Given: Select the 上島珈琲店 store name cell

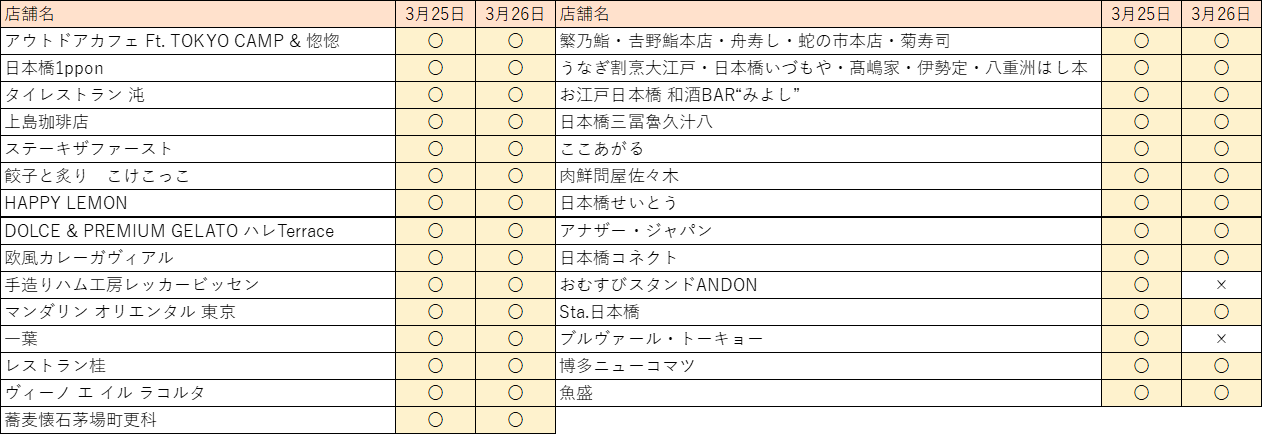Looking at the screenshot, I should point(199,122).
